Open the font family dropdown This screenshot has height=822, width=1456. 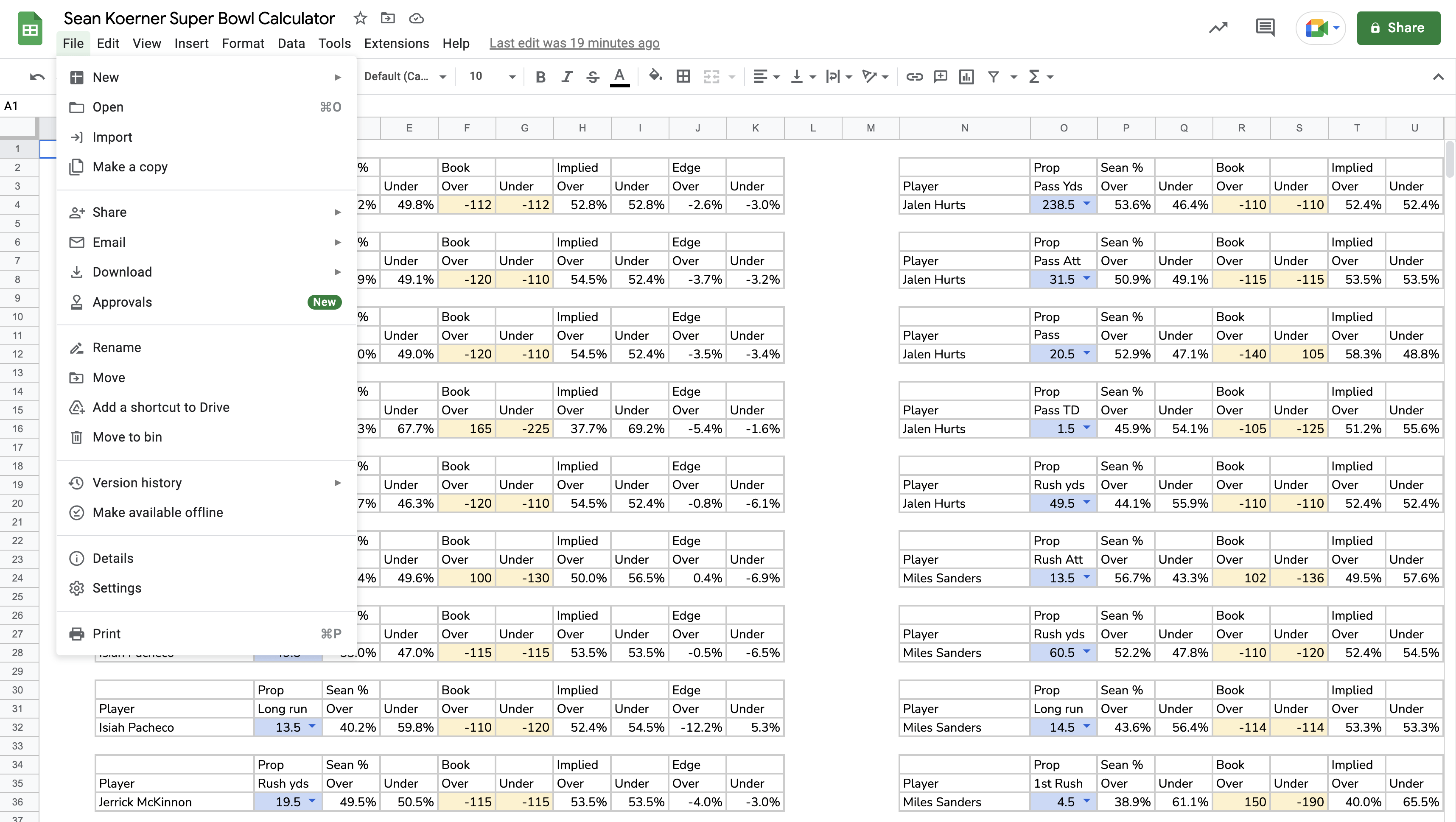pos(405,76)
